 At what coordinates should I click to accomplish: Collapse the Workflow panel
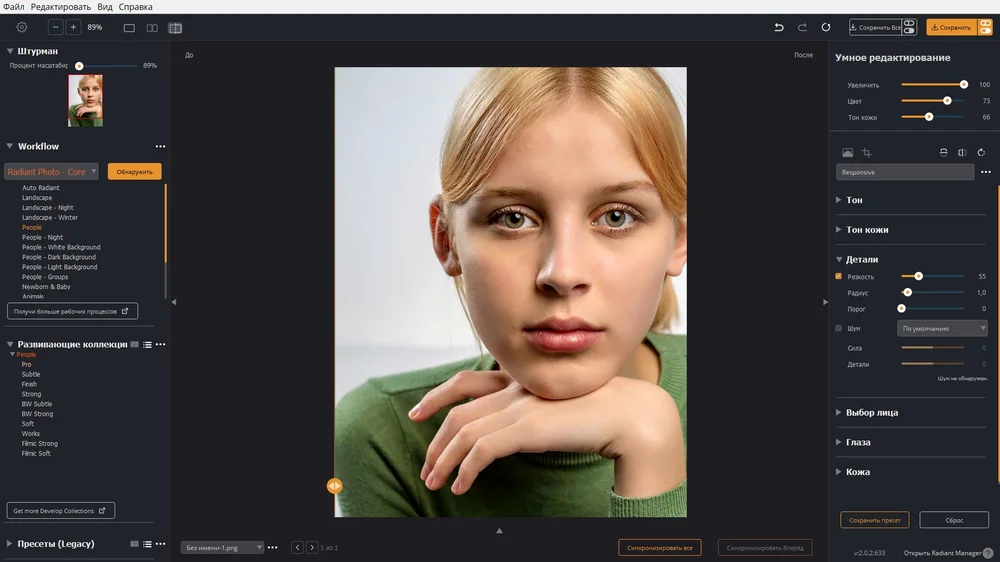(10, 147)
